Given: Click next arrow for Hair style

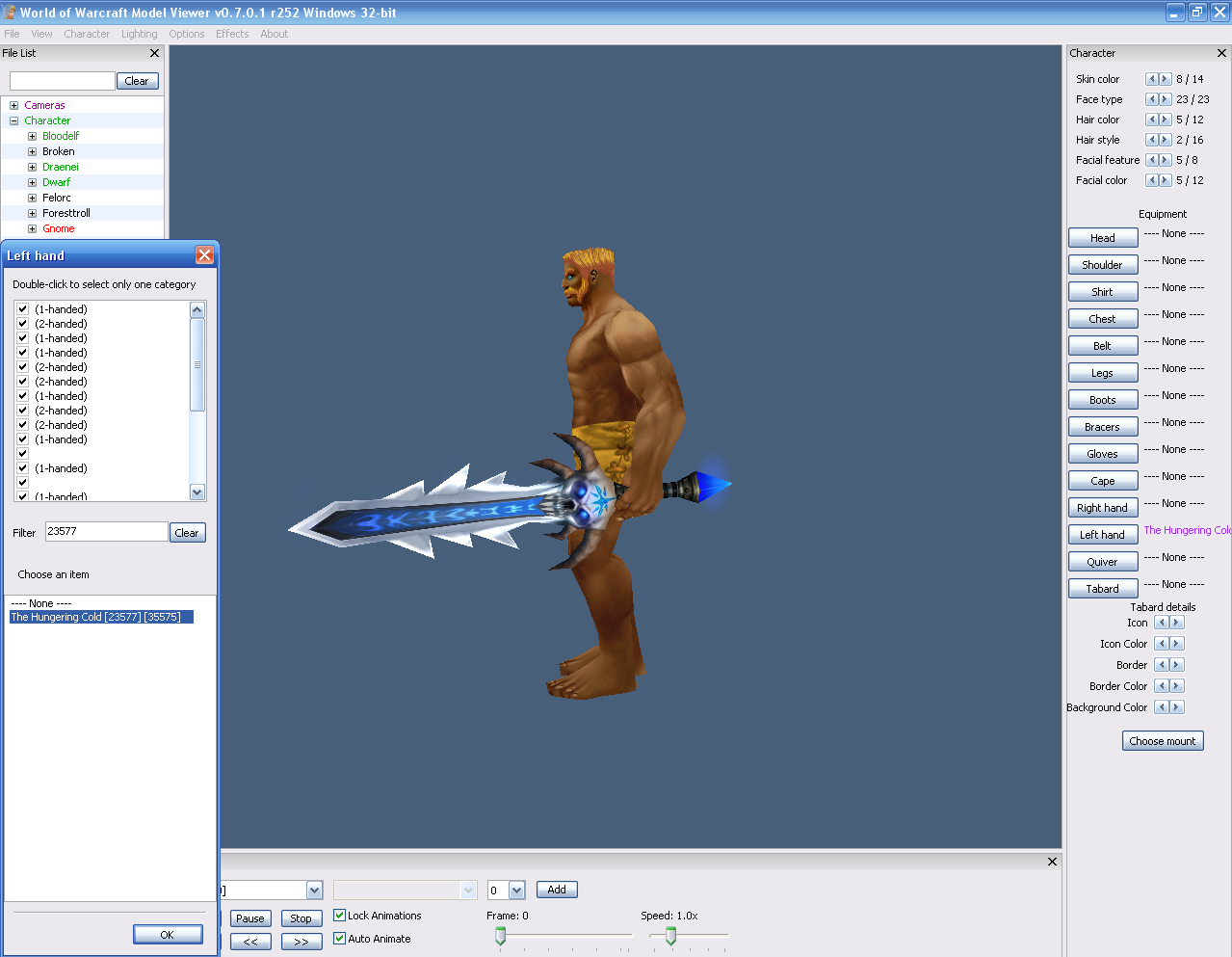Looking at the screenshot, I should point(1165,140).
